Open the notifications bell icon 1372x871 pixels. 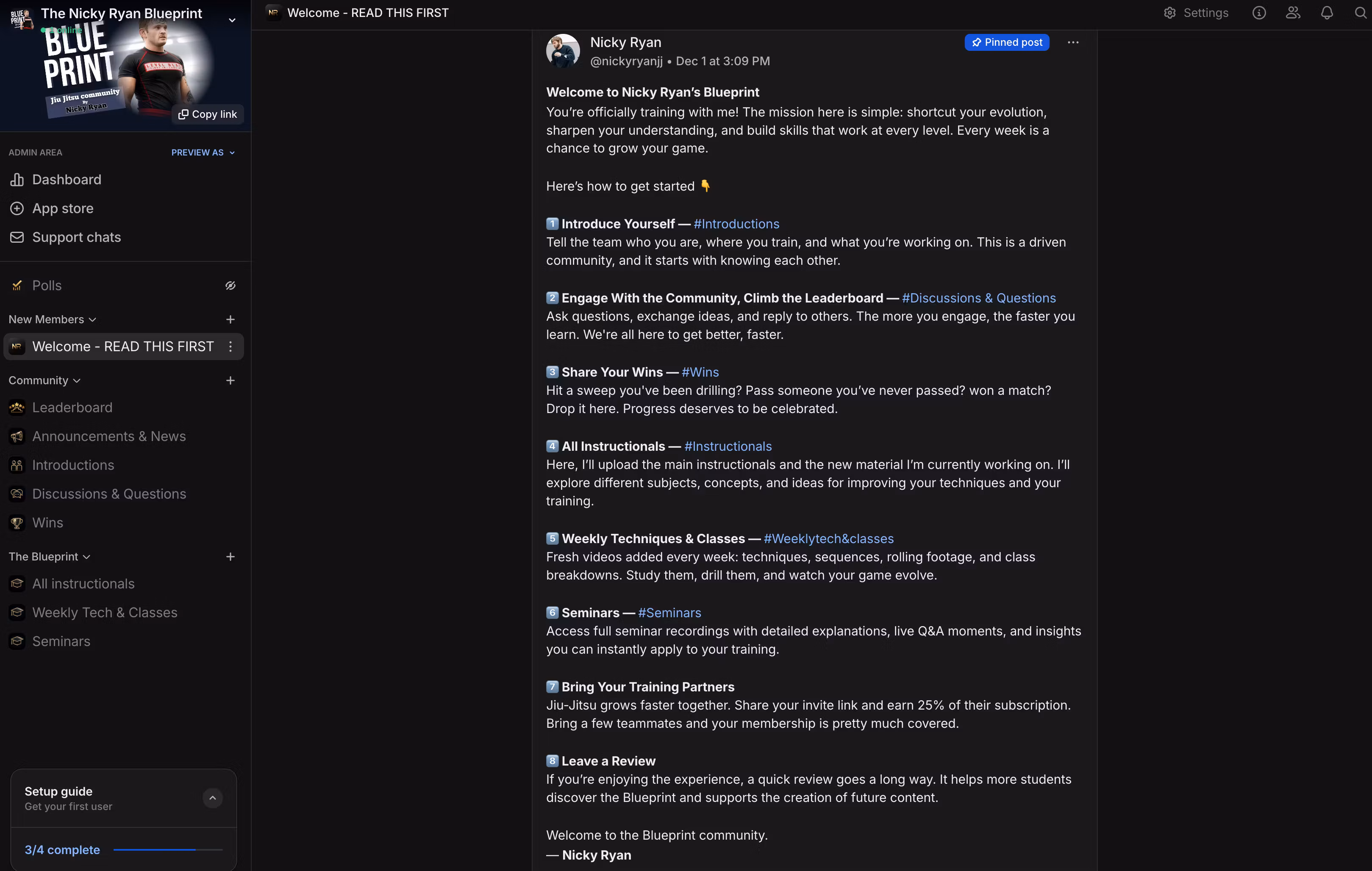[x=1326, y=13]
